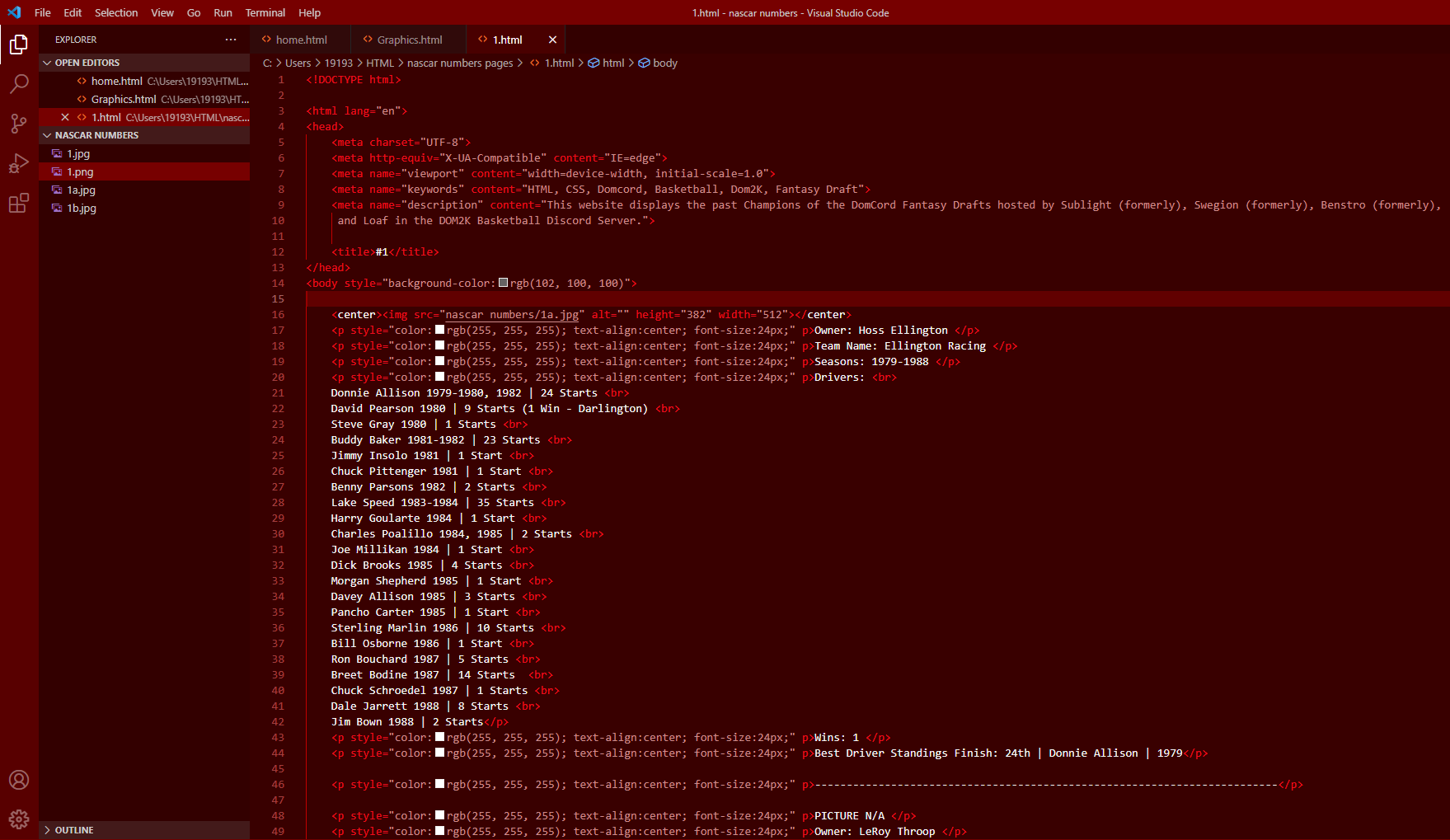Collapse the Open Editors section

coord(144,63)
